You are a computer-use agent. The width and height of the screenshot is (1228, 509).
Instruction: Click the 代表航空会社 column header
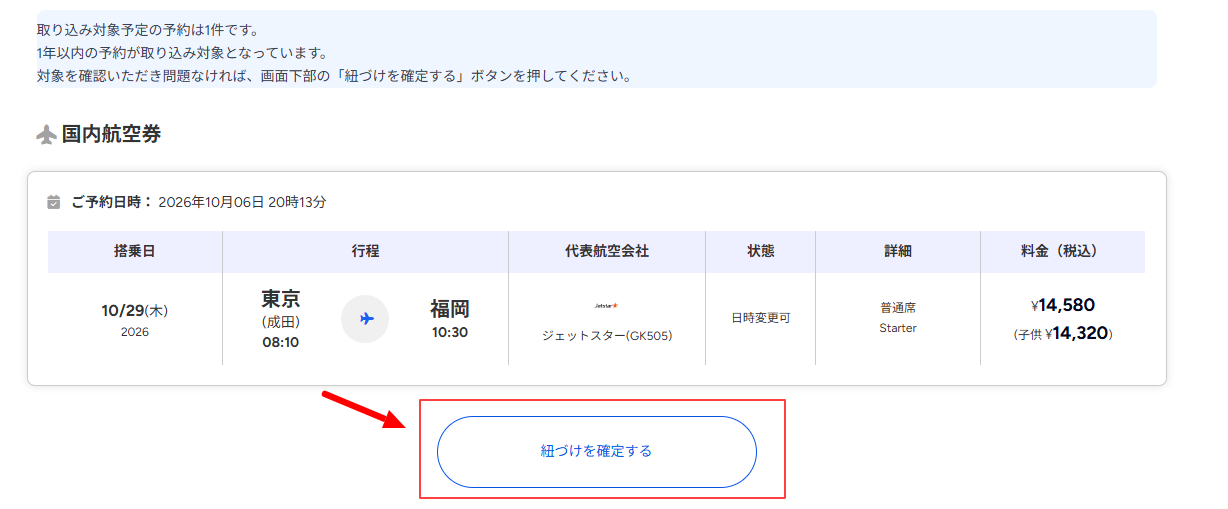607,252
